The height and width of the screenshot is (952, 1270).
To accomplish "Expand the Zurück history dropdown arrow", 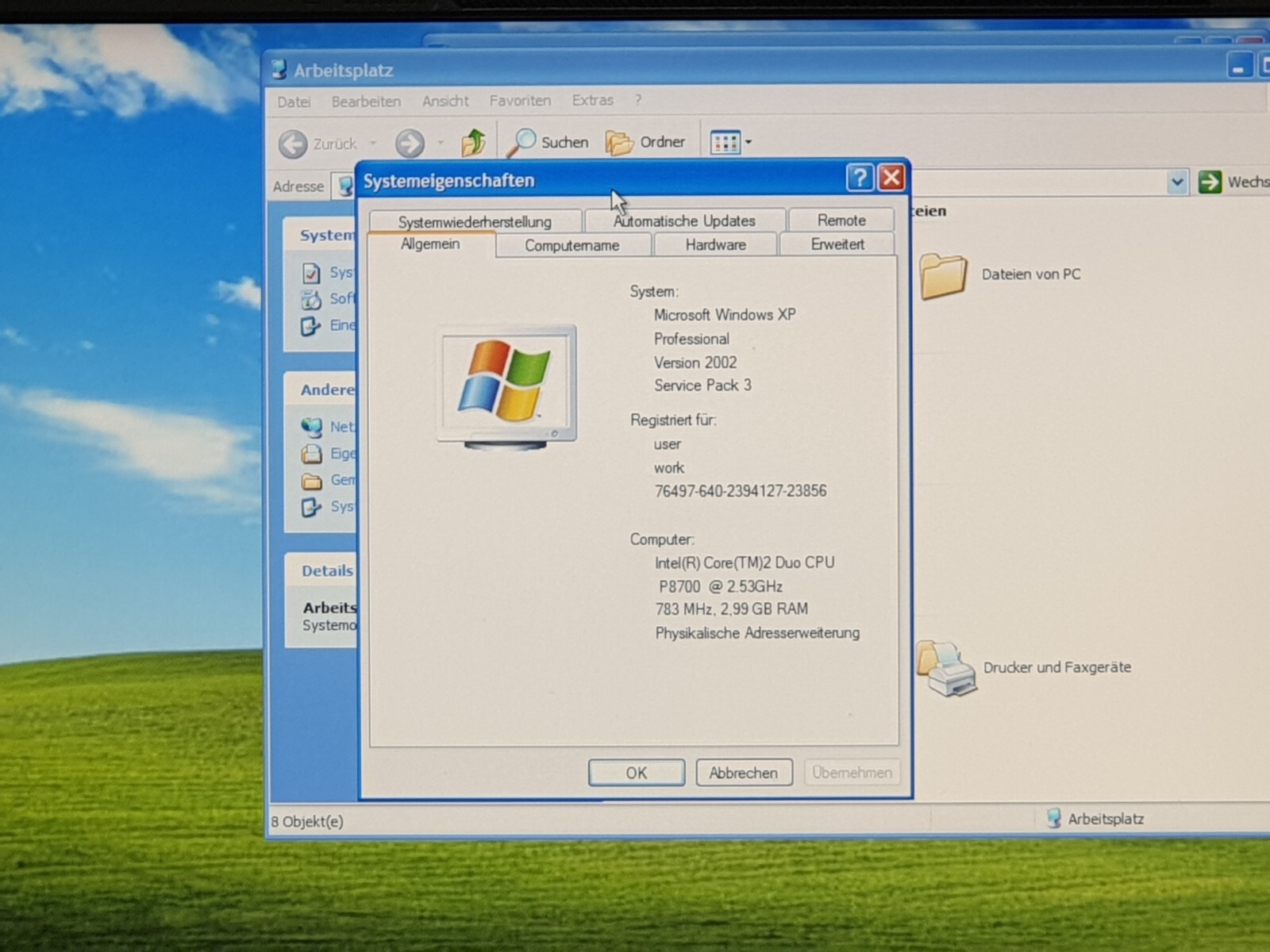I will coord(373,144).
